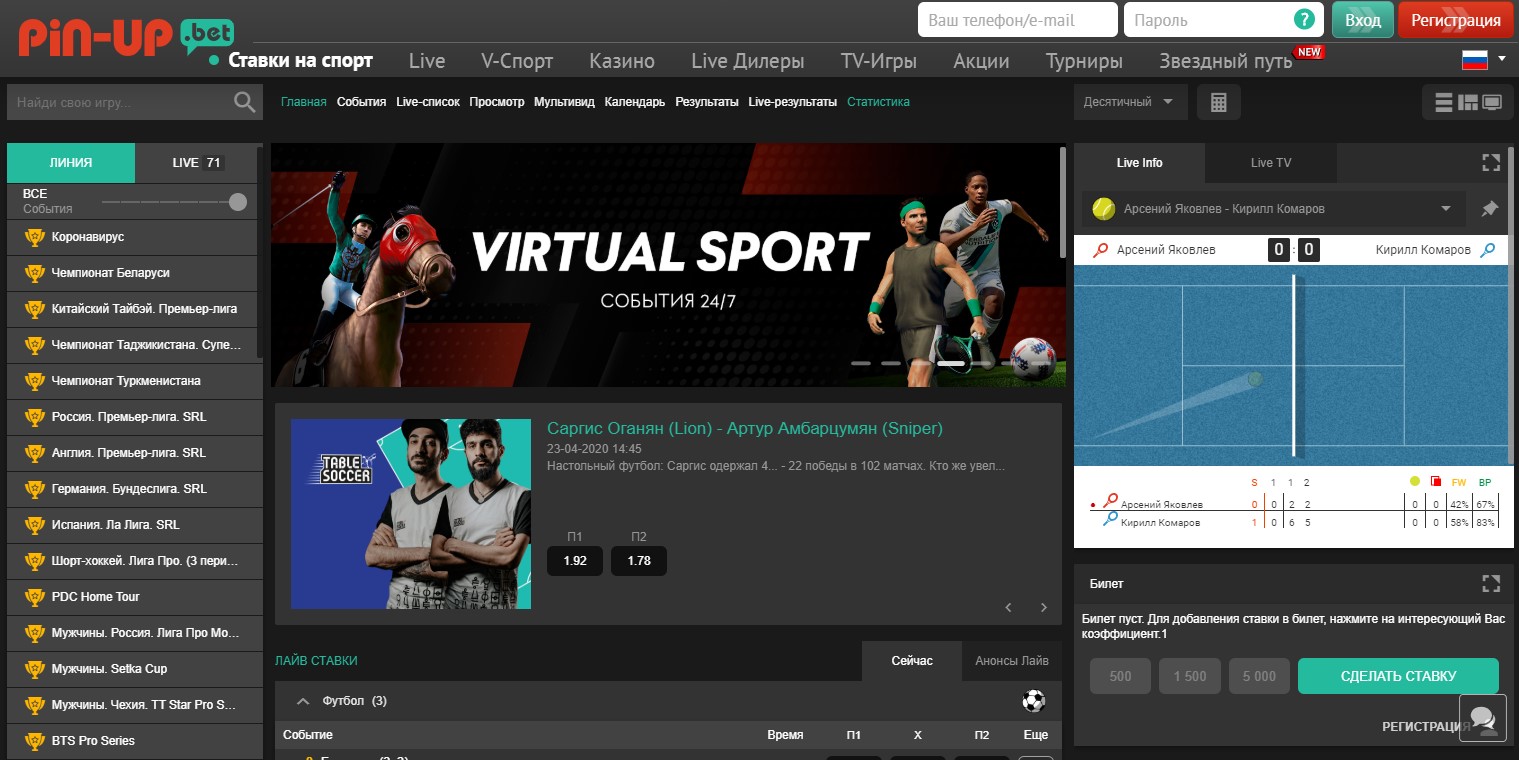This screenshot has width=1519, height=760.
Task: Click the red Регистрация button
Action: pyautogui.click(x=1455, y=20)
